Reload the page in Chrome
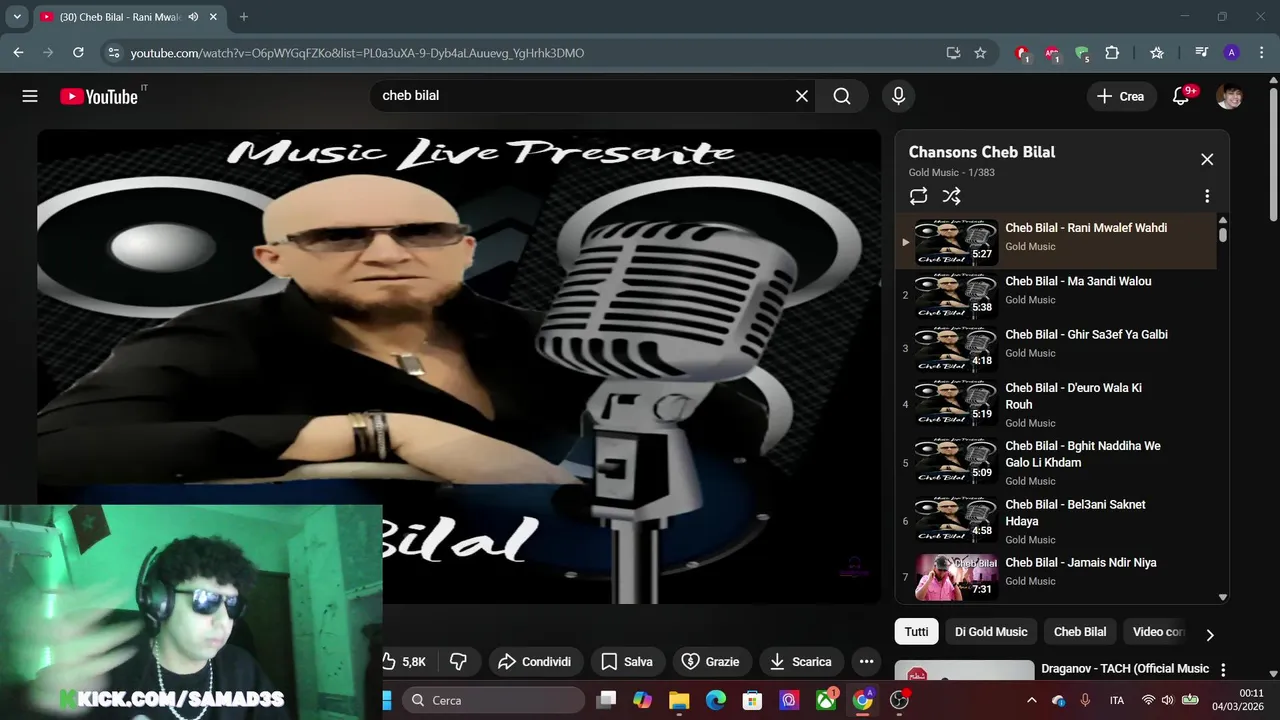The height and width of the screenshot is (720, 1280). pyautogui.click(x=78, y=53)
